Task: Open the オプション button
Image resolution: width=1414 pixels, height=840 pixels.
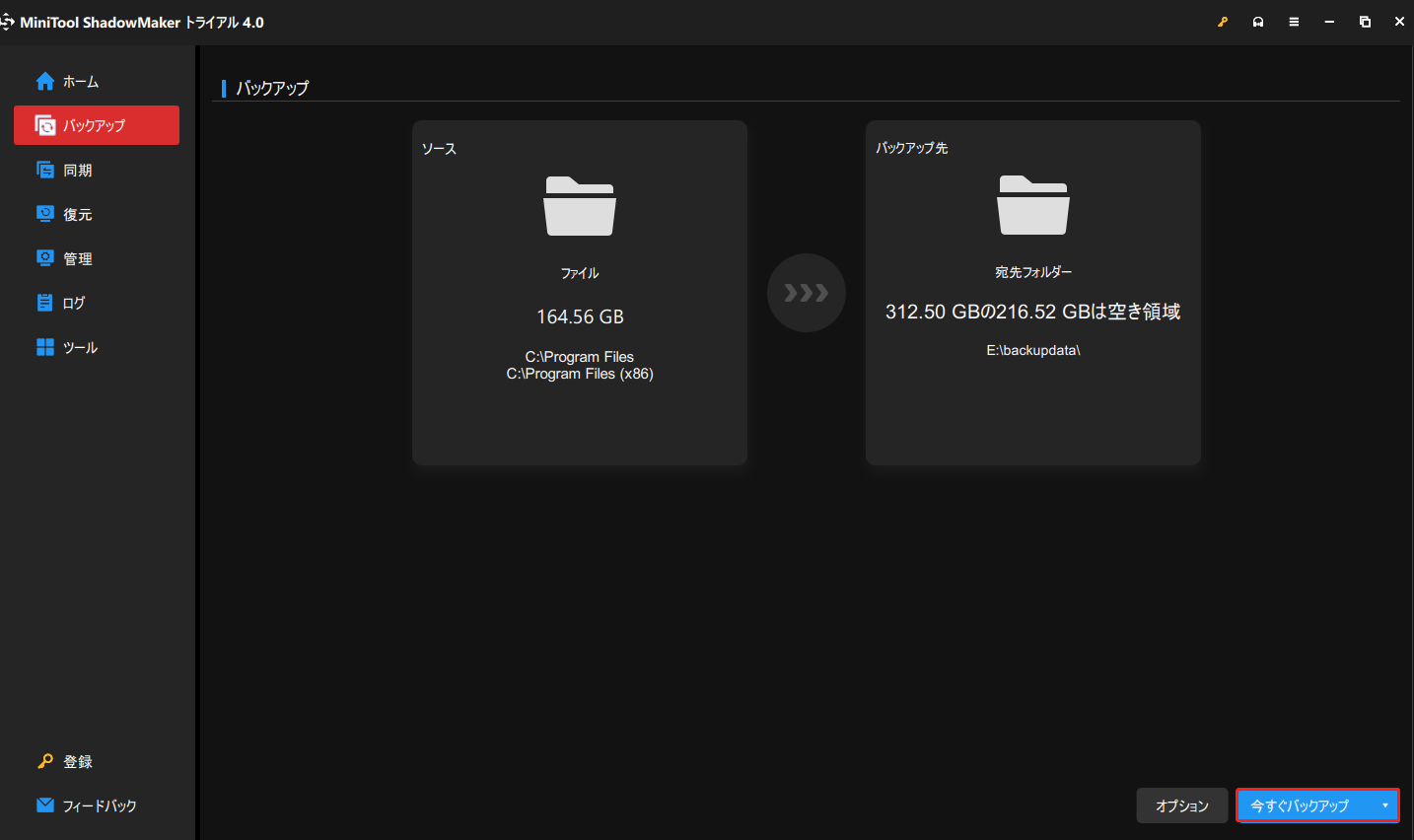Action: pyautogui.click(x=1181, y=805)
